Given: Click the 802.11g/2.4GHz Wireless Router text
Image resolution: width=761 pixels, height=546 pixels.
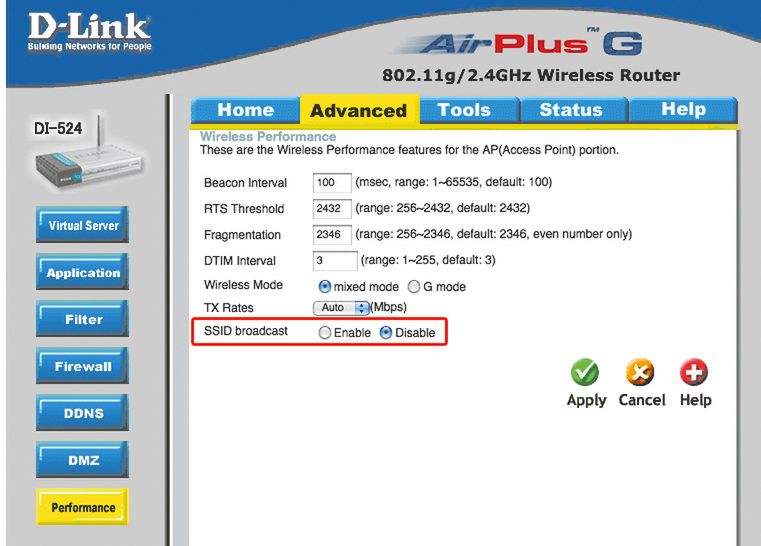Looking at the screenshot, I should coord(531,75).
